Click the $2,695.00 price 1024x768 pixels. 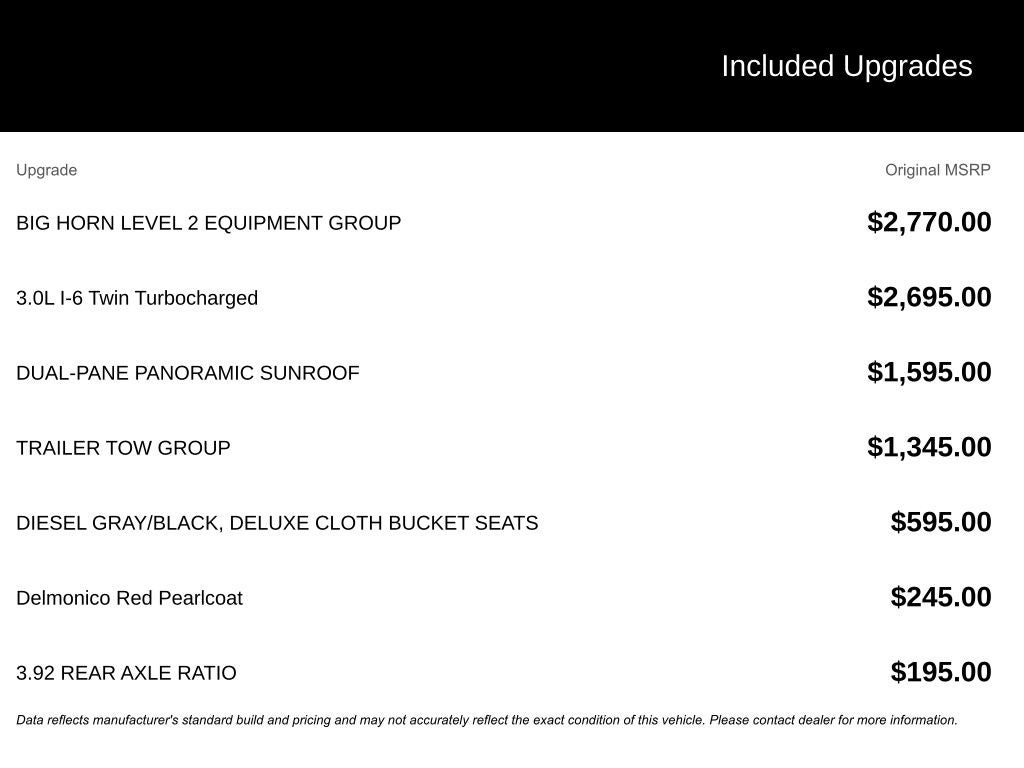click(x=929, y=297)
